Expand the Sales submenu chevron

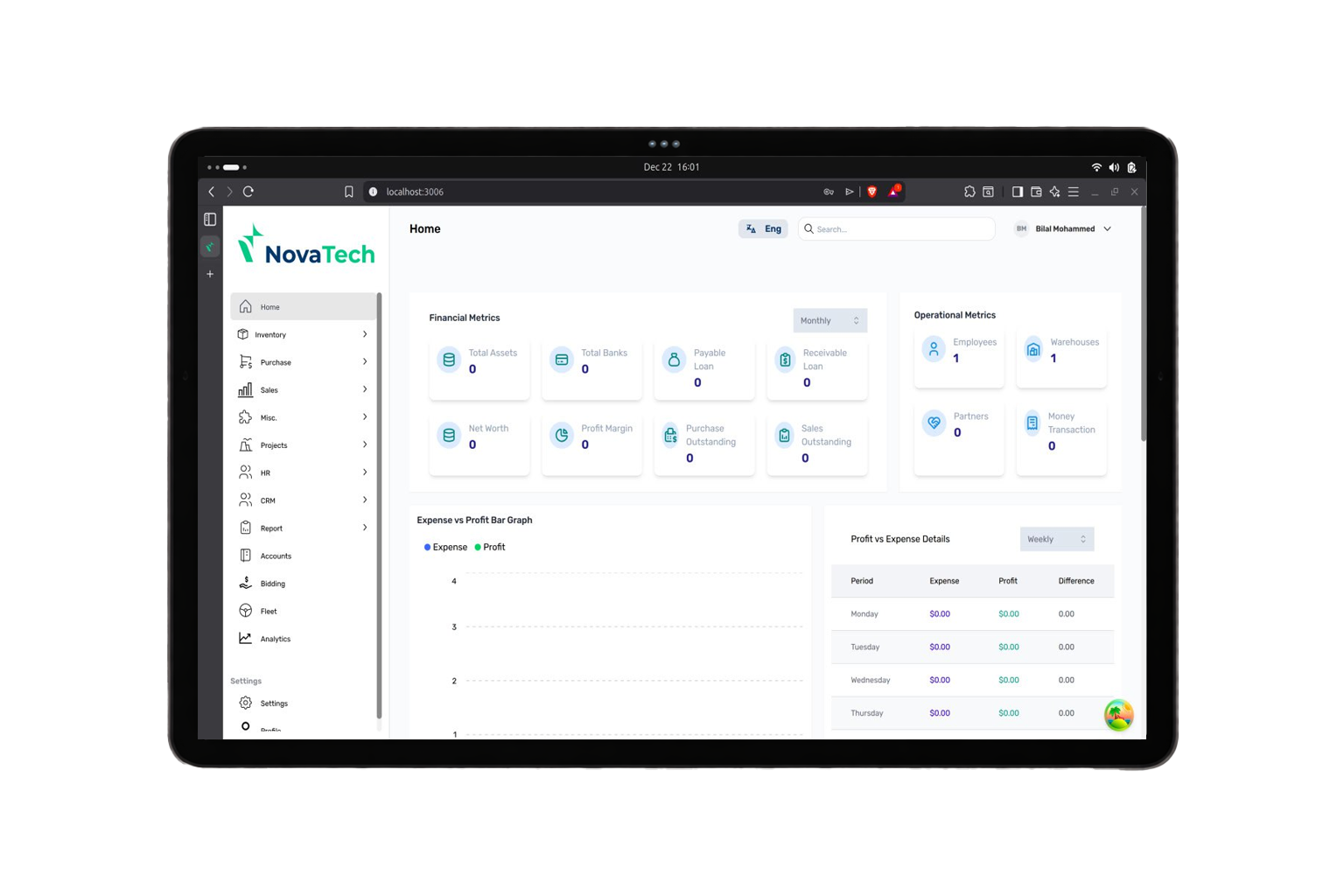[365, 389]
